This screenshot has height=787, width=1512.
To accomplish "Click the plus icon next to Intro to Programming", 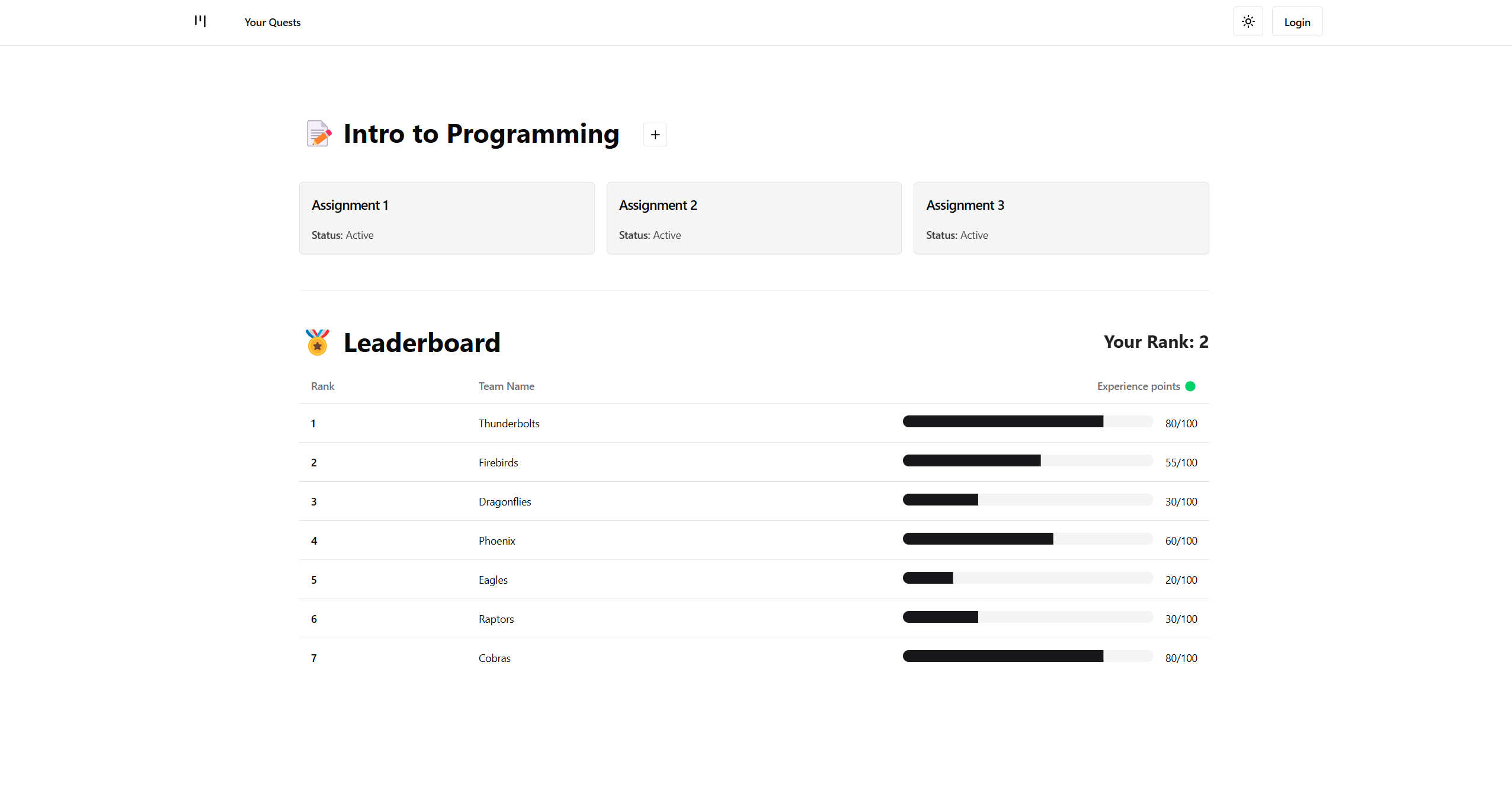I will pos(655,135).
